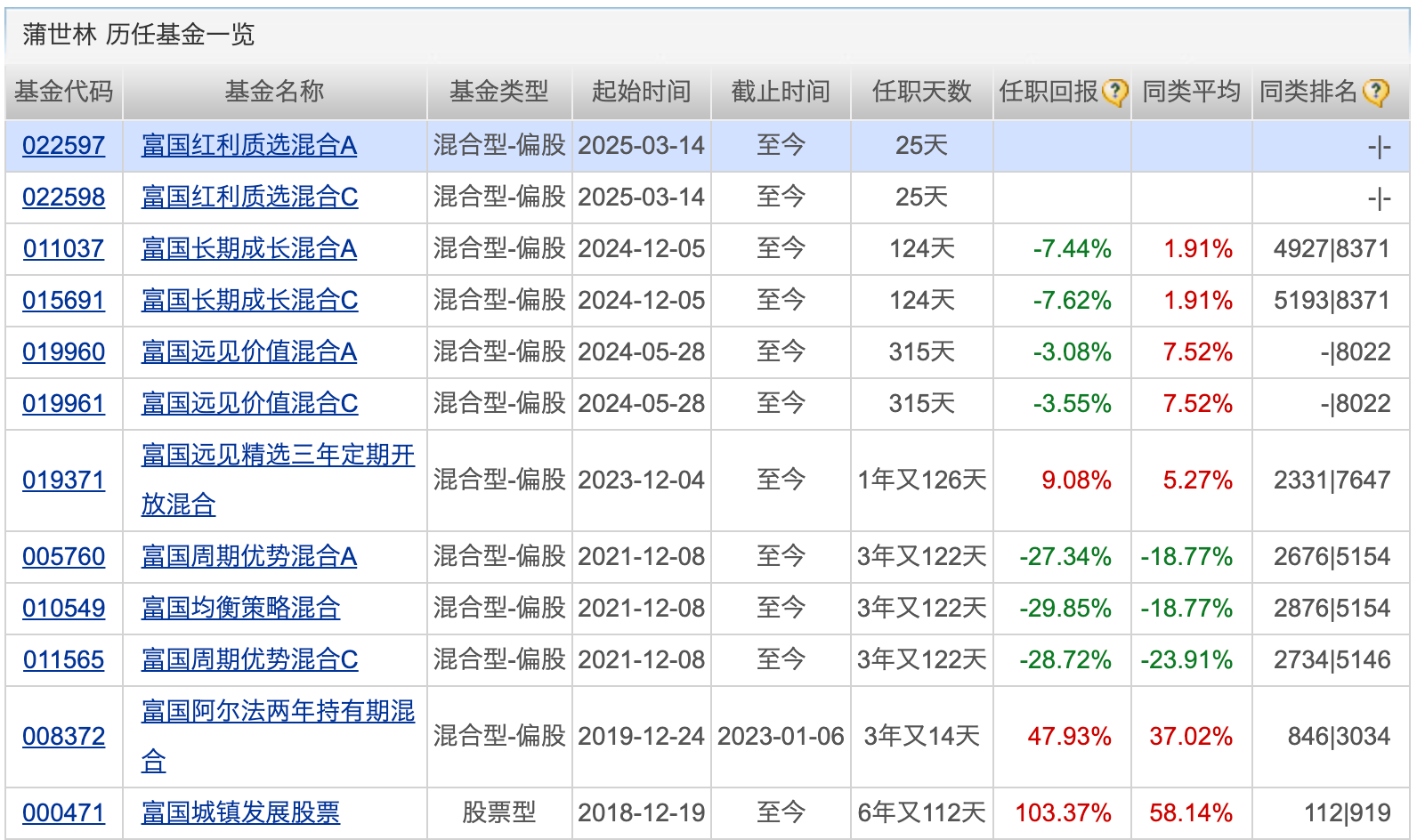Select the return value -29.85%
Image resolution: width=1417 pixels, height=840 pixels.
click(1065, 609)
